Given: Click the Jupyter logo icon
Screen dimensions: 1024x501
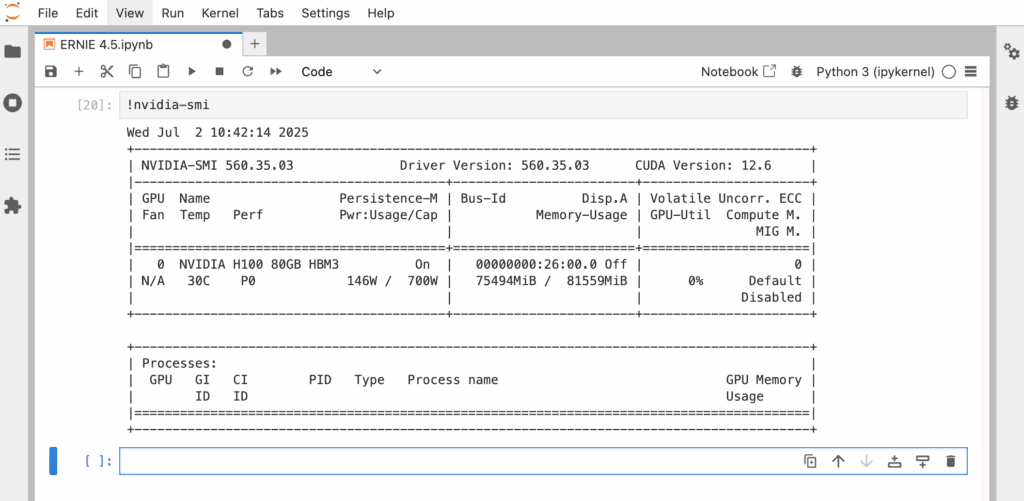Looking at the screenshot, I should [x=12, y=12].
